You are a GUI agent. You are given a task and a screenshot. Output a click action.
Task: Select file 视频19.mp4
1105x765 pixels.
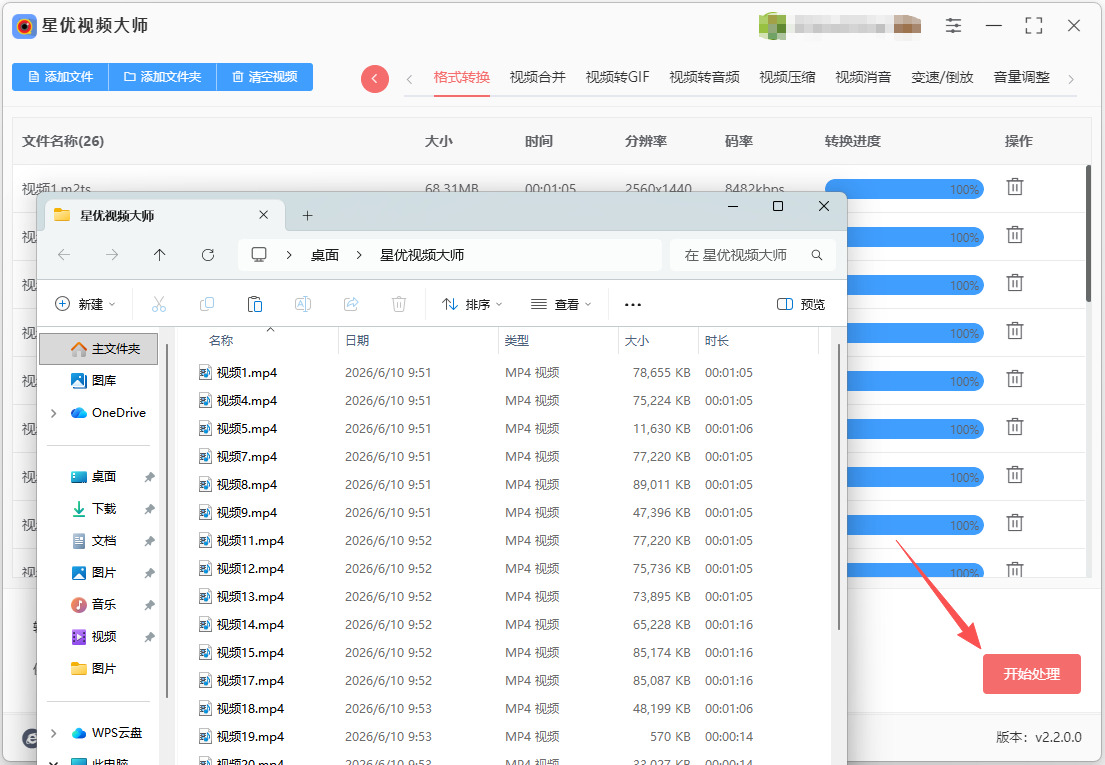[250, 737]
